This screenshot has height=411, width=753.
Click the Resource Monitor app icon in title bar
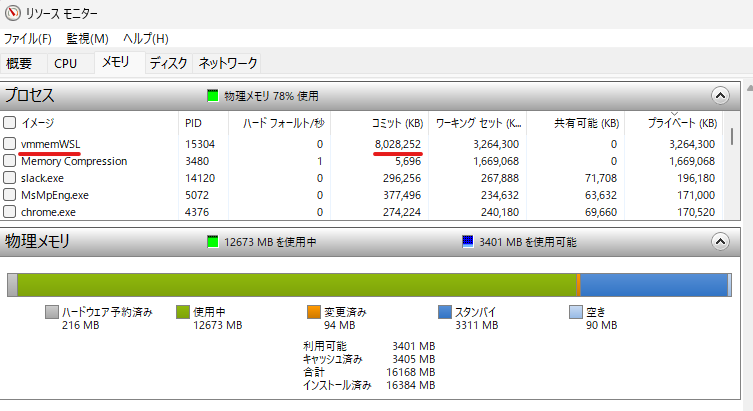12,13
